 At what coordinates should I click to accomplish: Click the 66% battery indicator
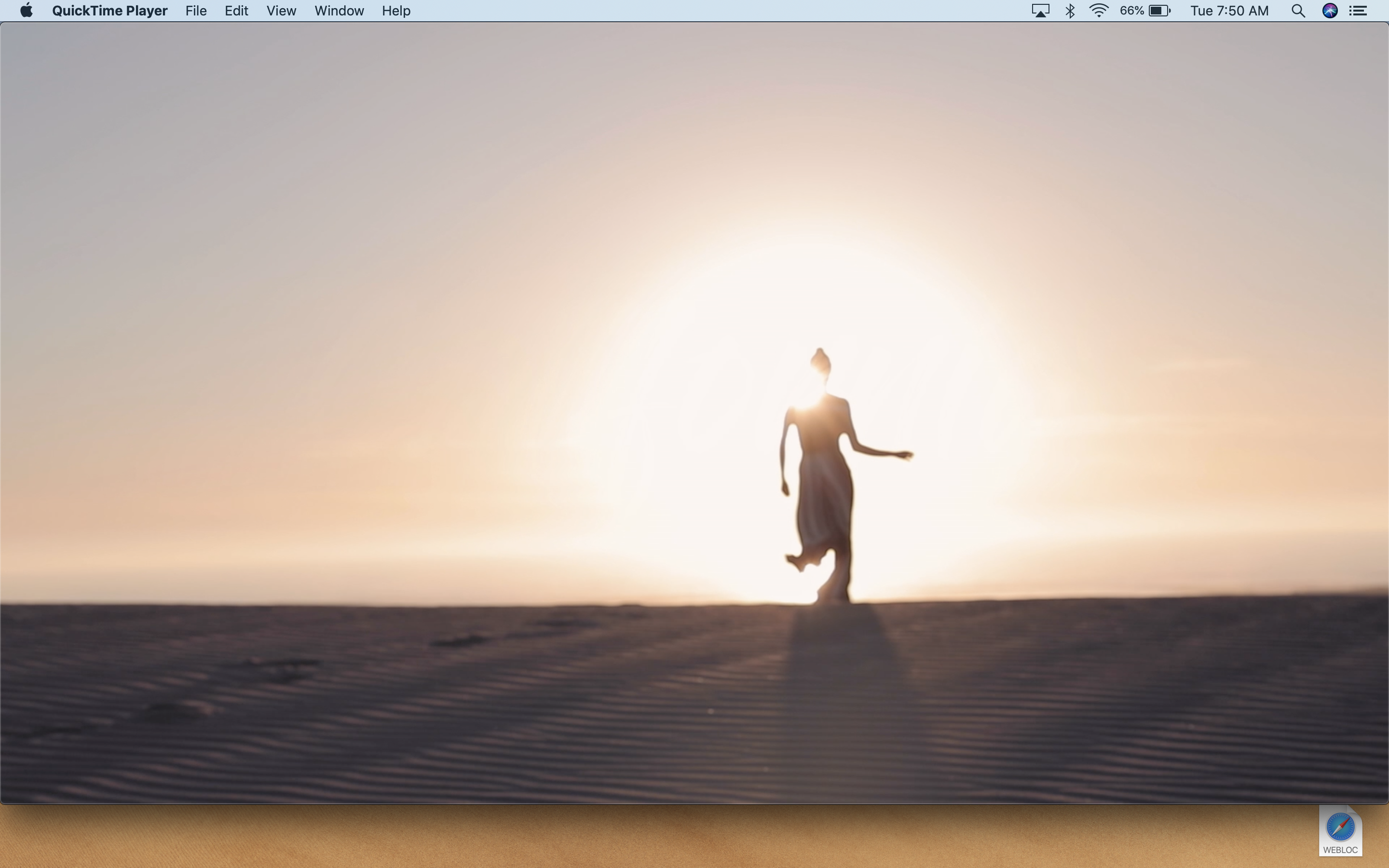click(1145, 11)
